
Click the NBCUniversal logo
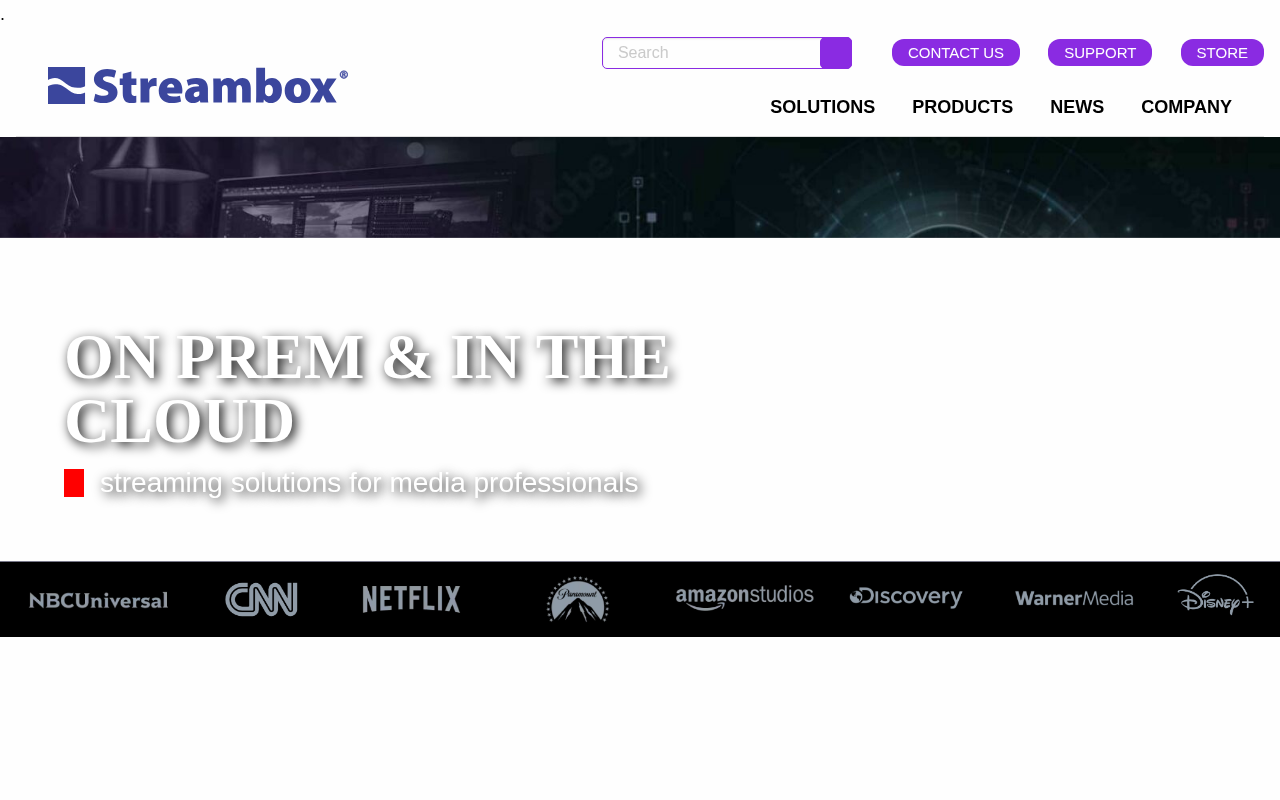[99, 600]
